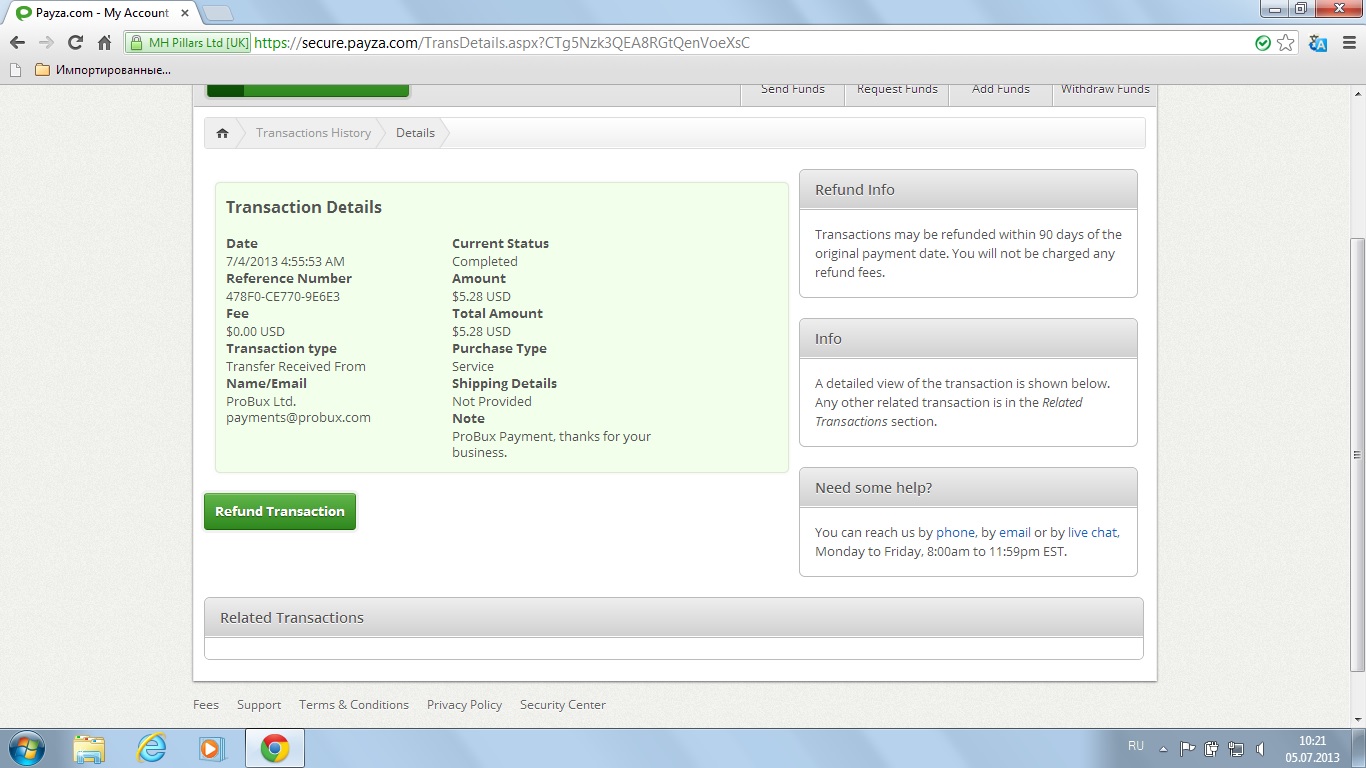Click the Transfer Received From text
1366x768 pixels.
296,367
